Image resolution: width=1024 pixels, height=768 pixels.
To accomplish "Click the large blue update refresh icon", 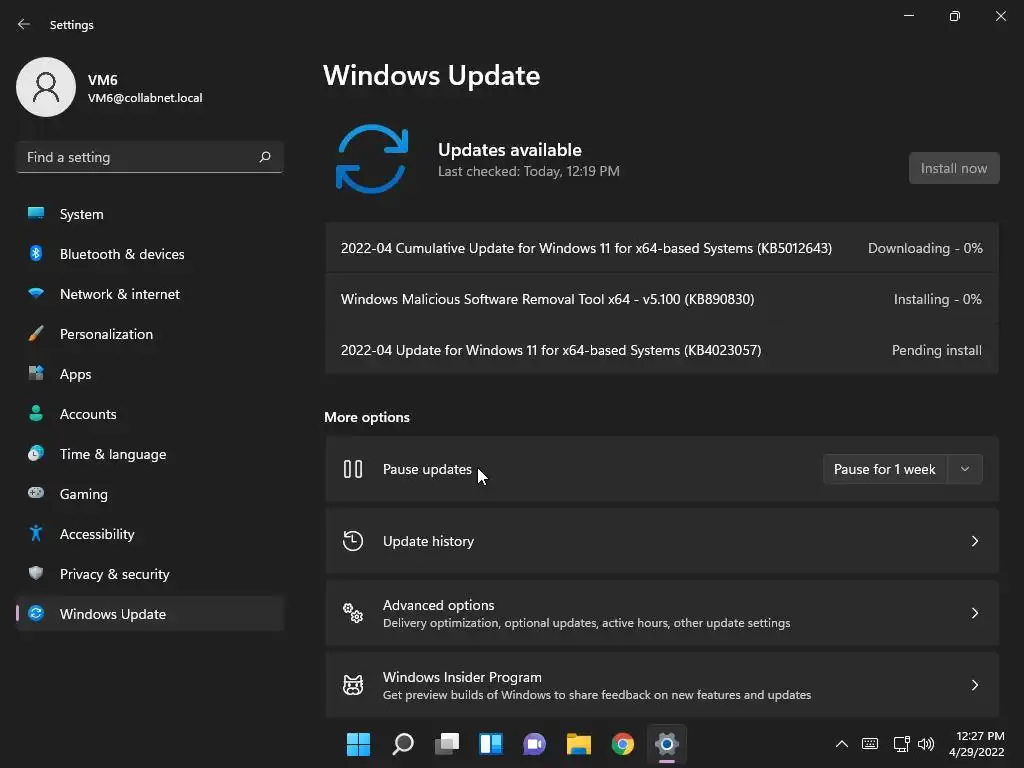I will 372,159.
